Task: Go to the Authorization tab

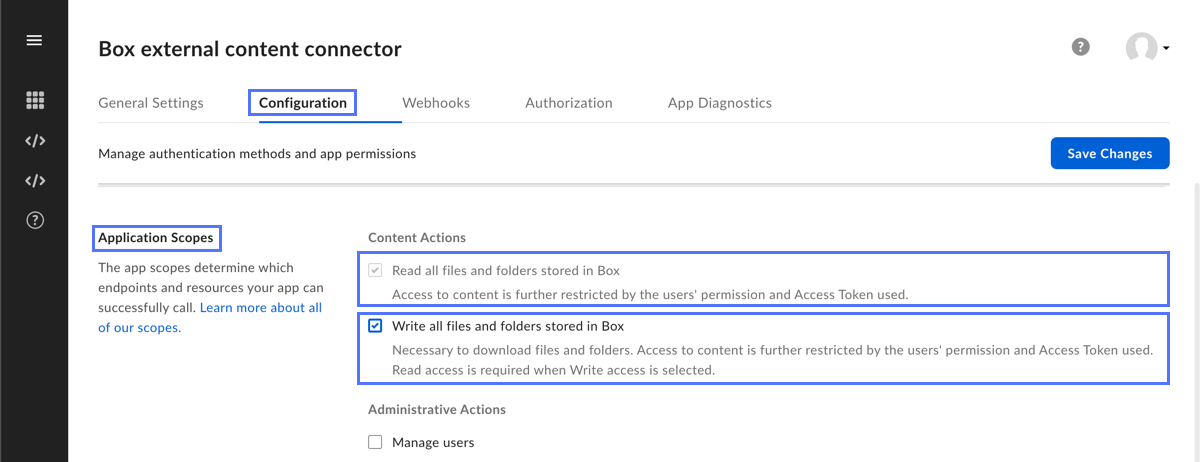Action: [x=569, y=103]
